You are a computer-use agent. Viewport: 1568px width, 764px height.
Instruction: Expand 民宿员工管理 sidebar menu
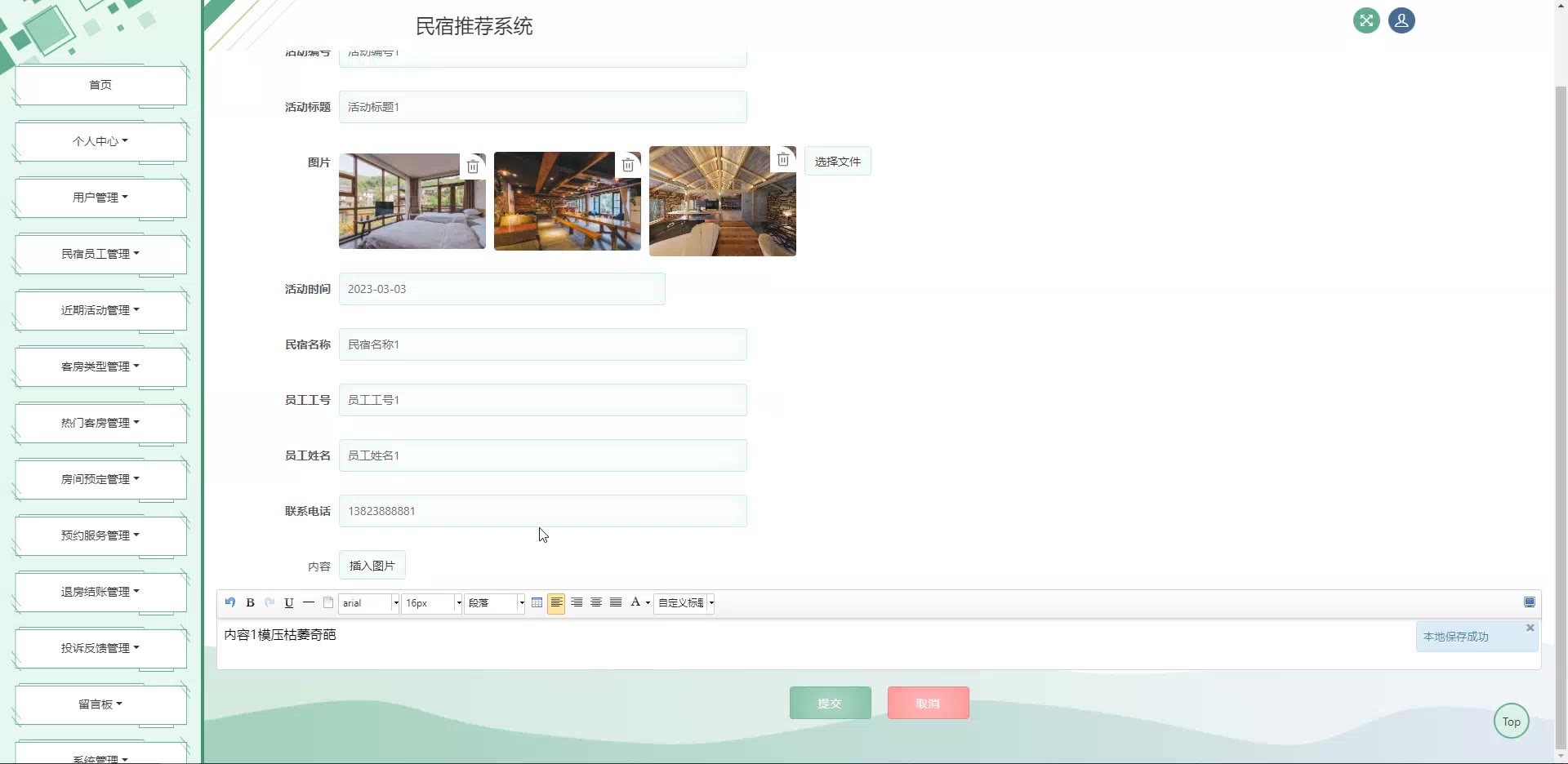click(x=100, y=254)
